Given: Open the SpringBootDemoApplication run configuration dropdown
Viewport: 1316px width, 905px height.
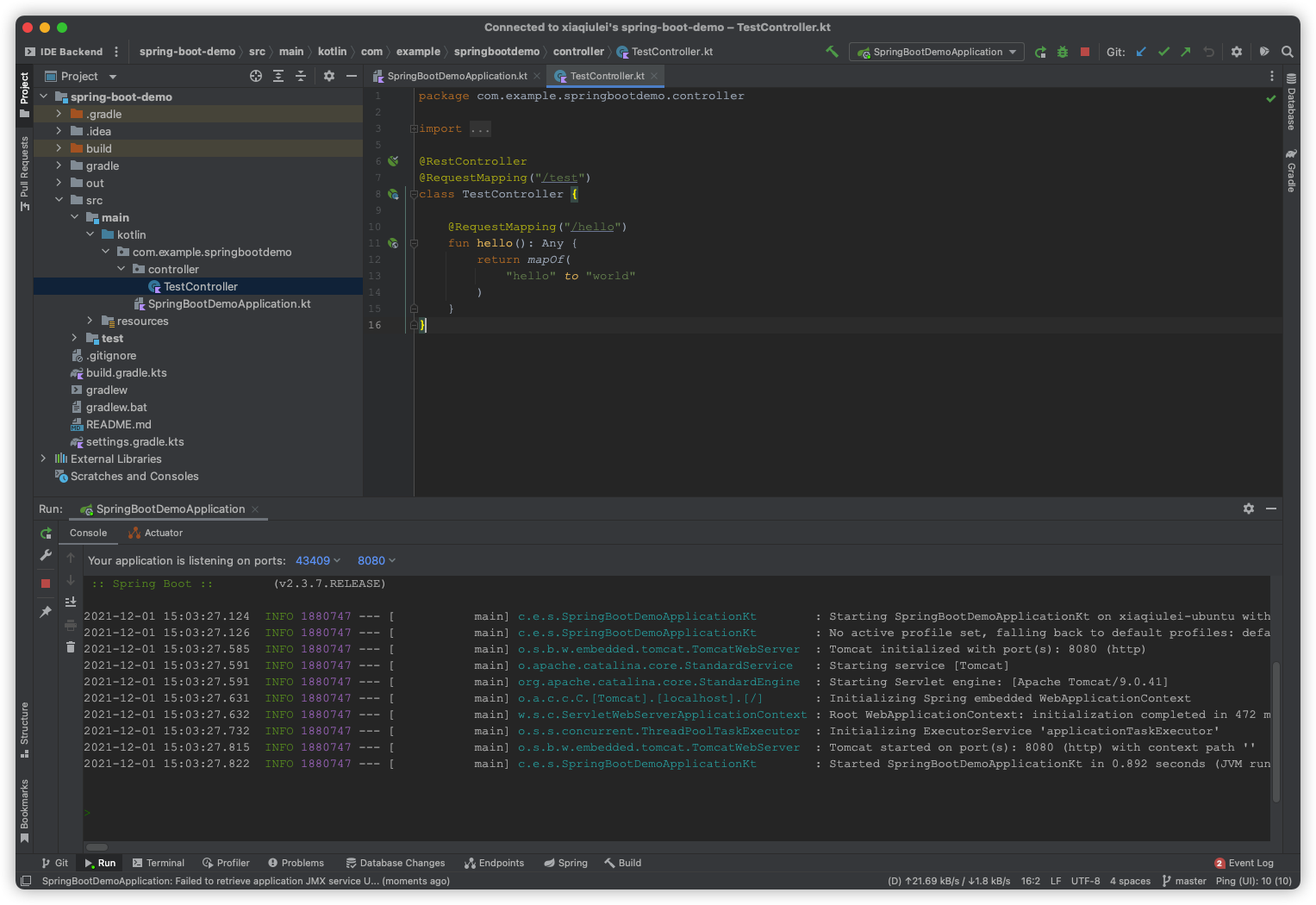Looking at the screenshot, I should 937,52.
